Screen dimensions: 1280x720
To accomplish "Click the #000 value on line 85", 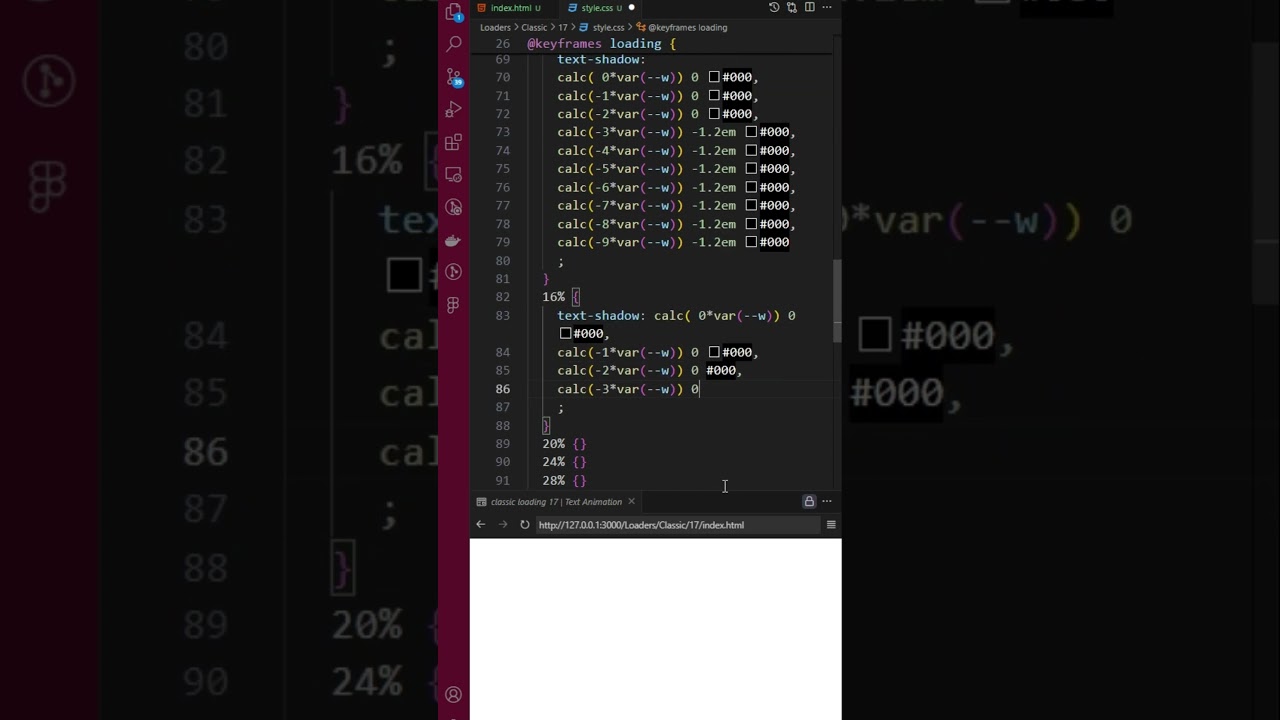I will (721, 371).
